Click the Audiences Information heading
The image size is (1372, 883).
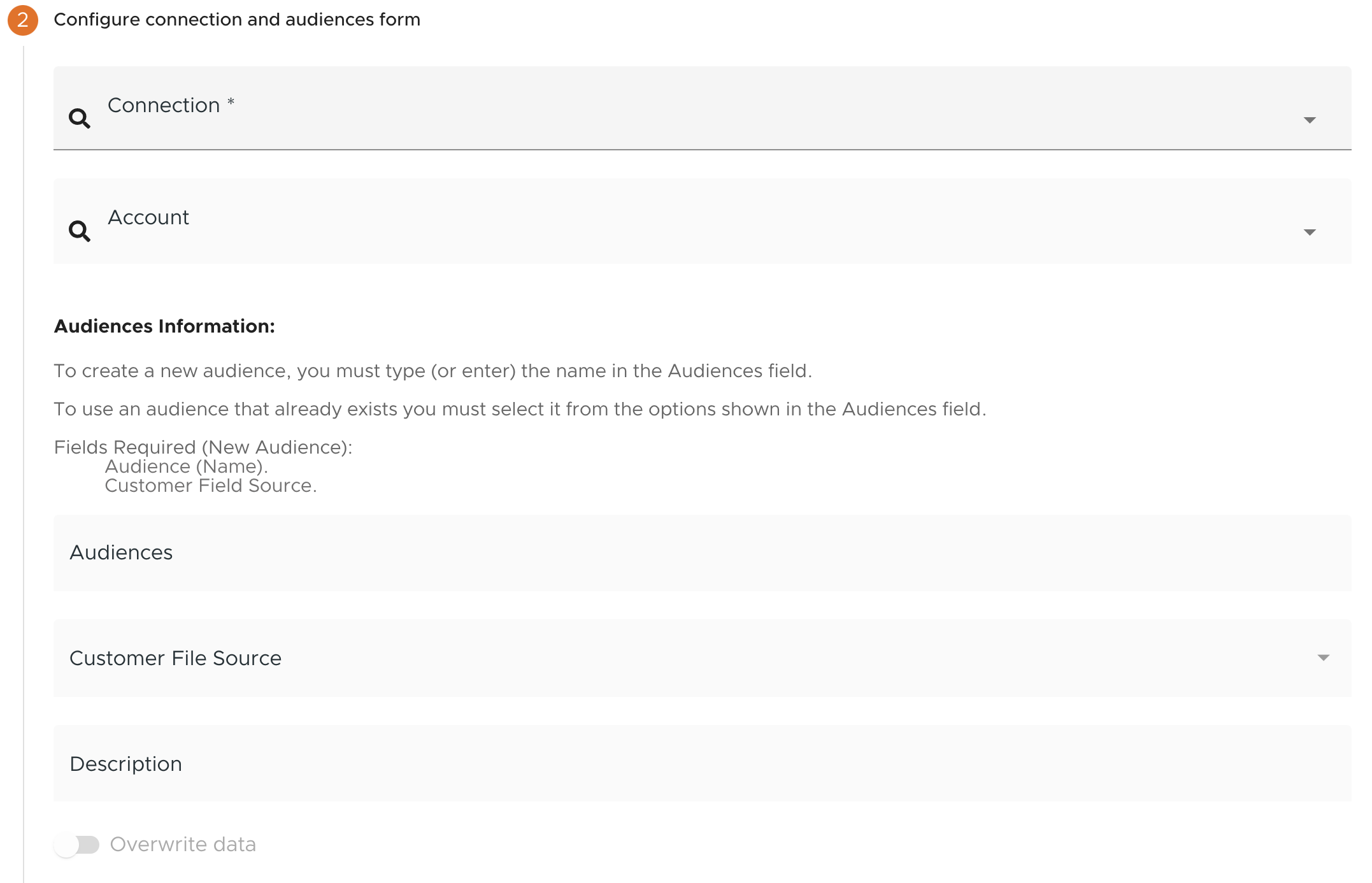coord(164,326)
